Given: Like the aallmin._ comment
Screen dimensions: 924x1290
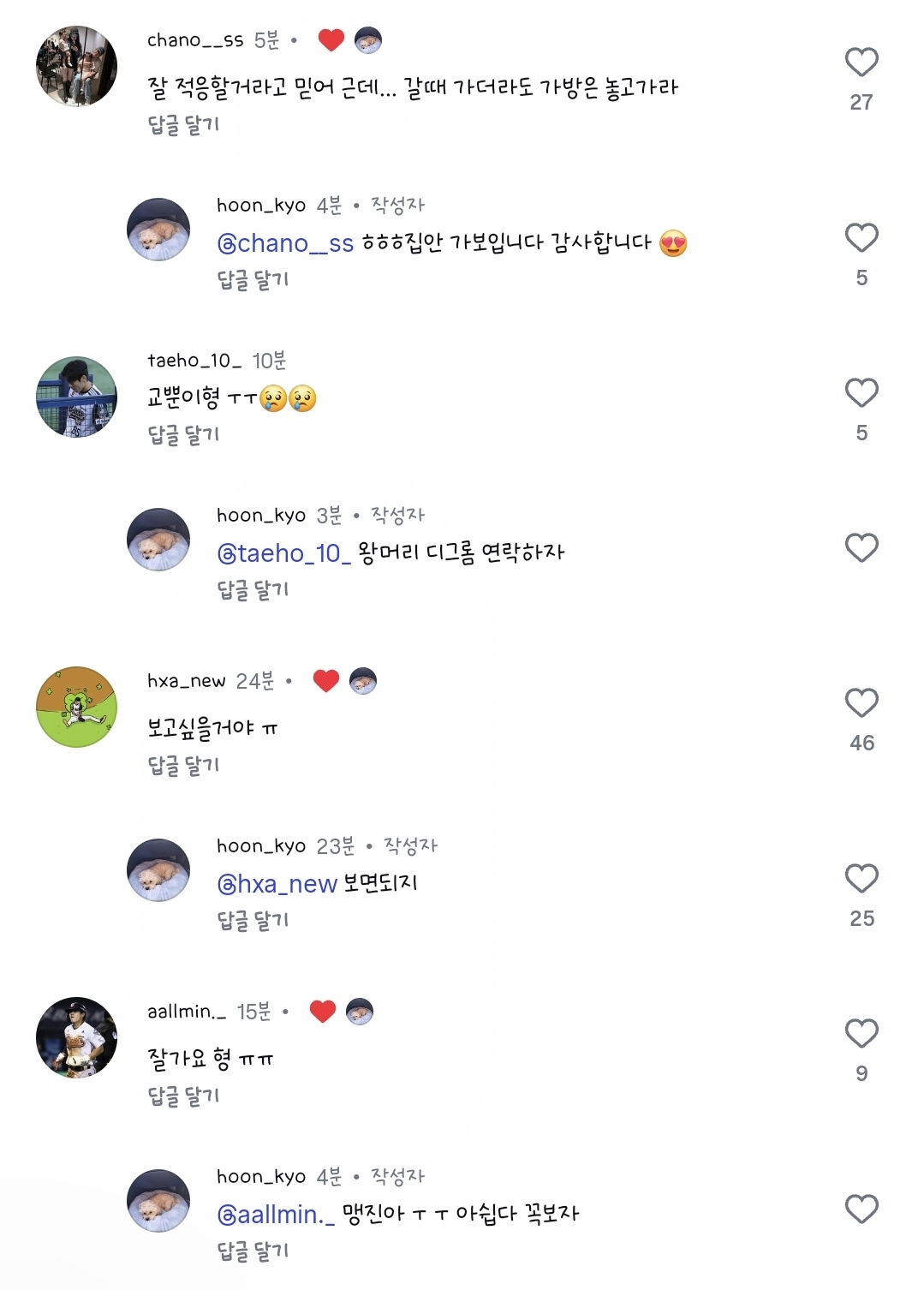Looking at the screenshot, I should click(x=861, y=1034).
